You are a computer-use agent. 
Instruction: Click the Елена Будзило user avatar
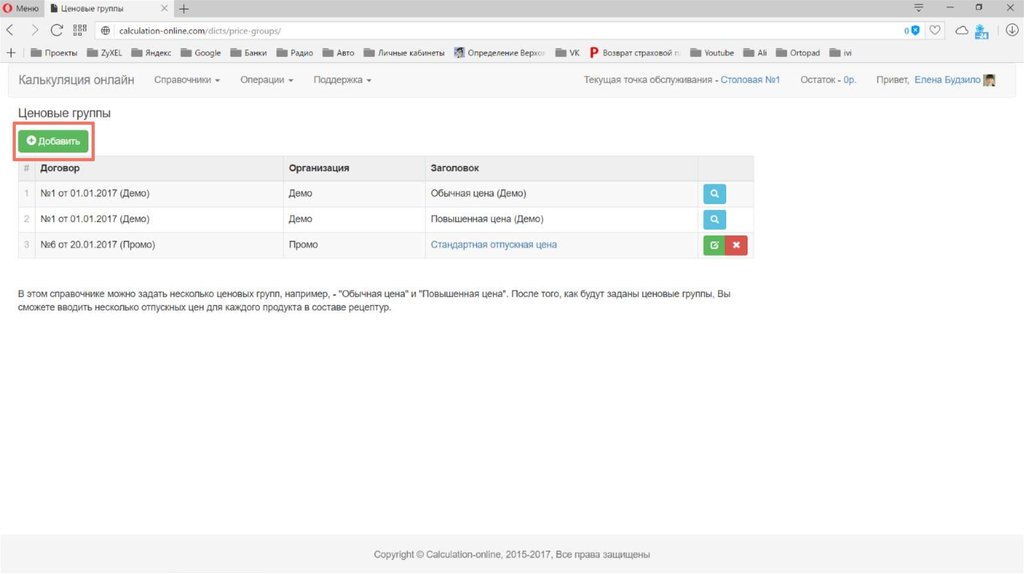[x=989, y=80]
